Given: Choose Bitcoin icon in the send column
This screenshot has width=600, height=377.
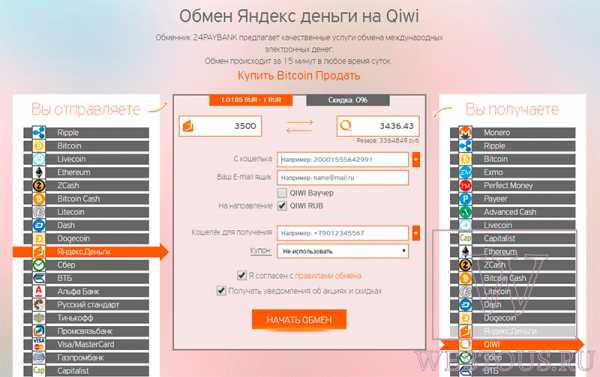Looking at the screenshot, I should click(x=39, y=146).
